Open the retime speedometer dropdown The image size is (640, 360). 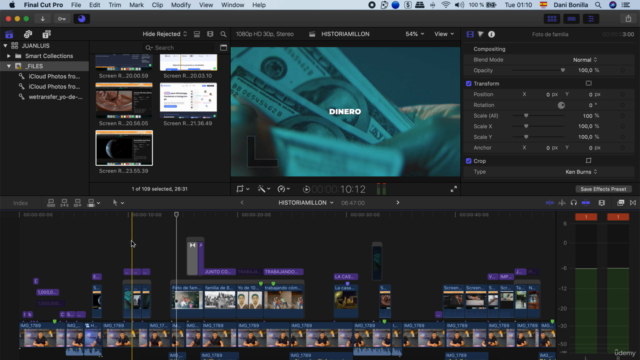click(284, 189)
